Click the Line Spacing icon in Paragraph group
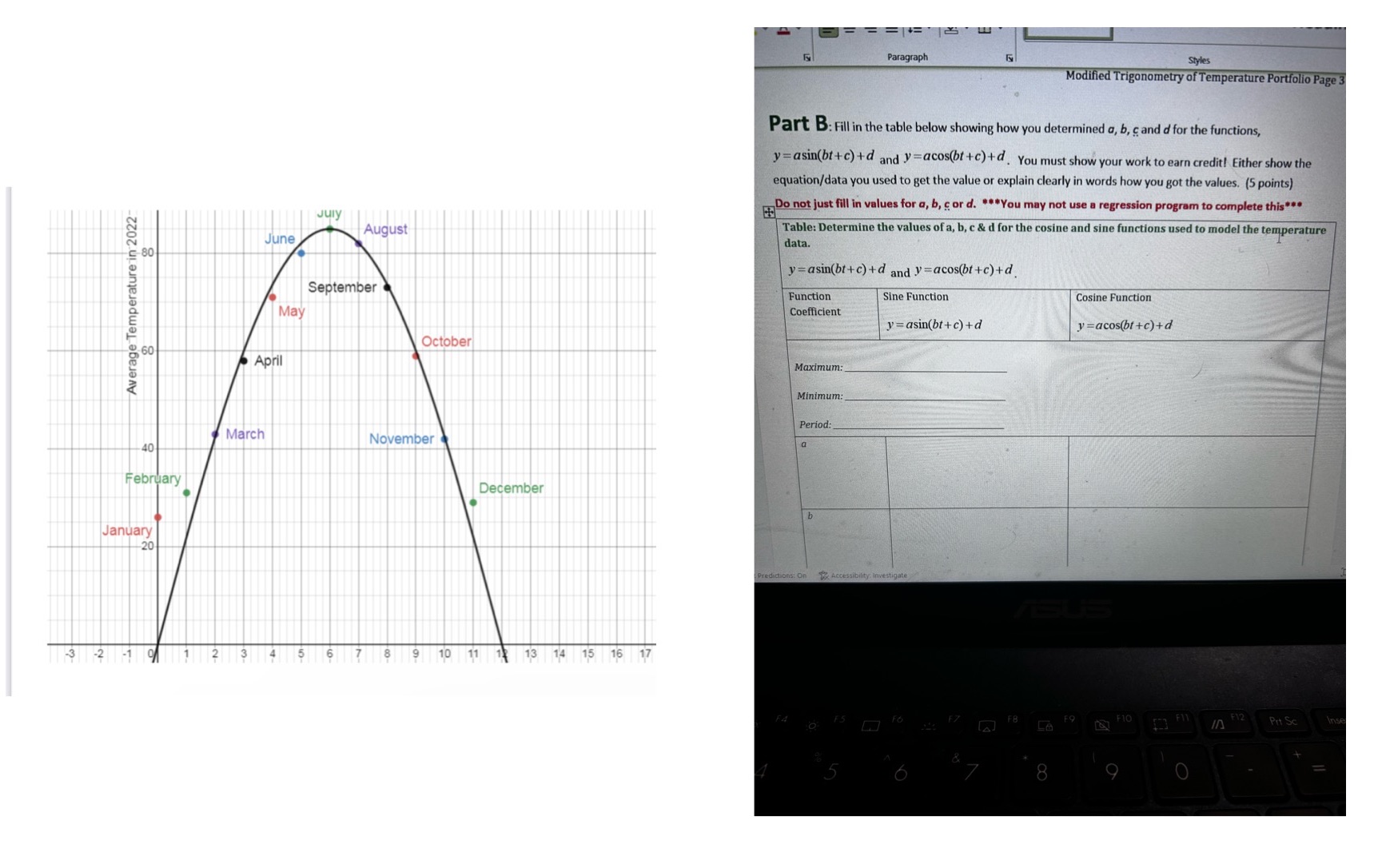The height and width of the screenshot is (868, 1374). point(915,30)
